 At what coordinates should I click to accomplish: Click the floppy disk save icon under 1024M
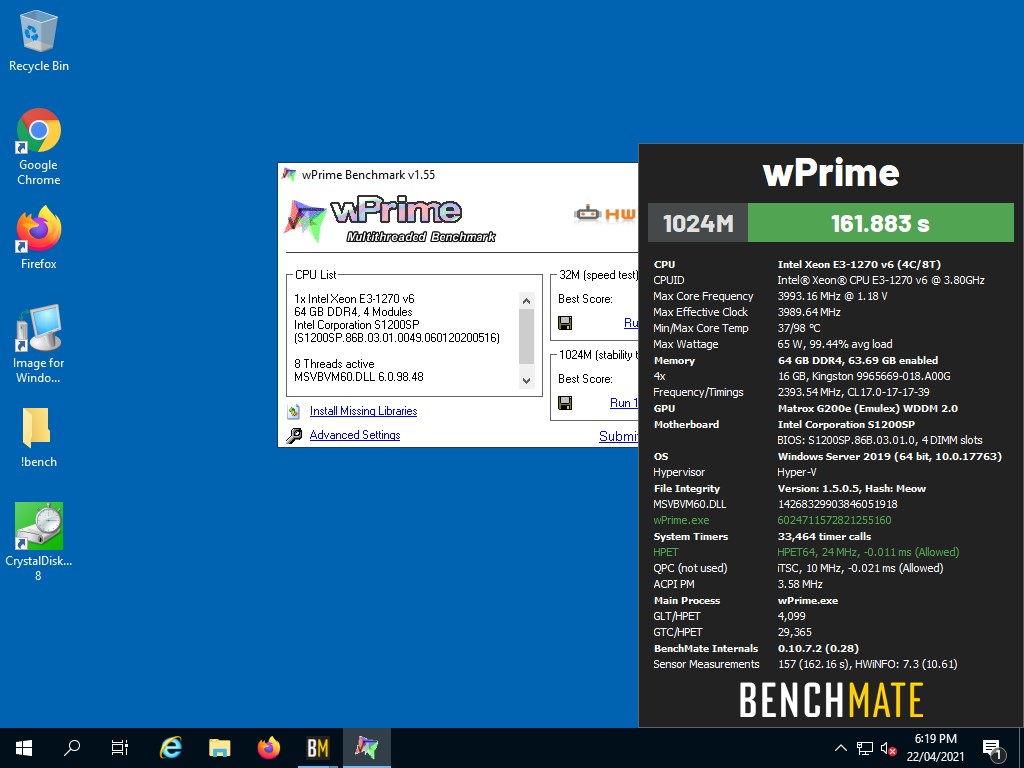click(x=565, y=403)
